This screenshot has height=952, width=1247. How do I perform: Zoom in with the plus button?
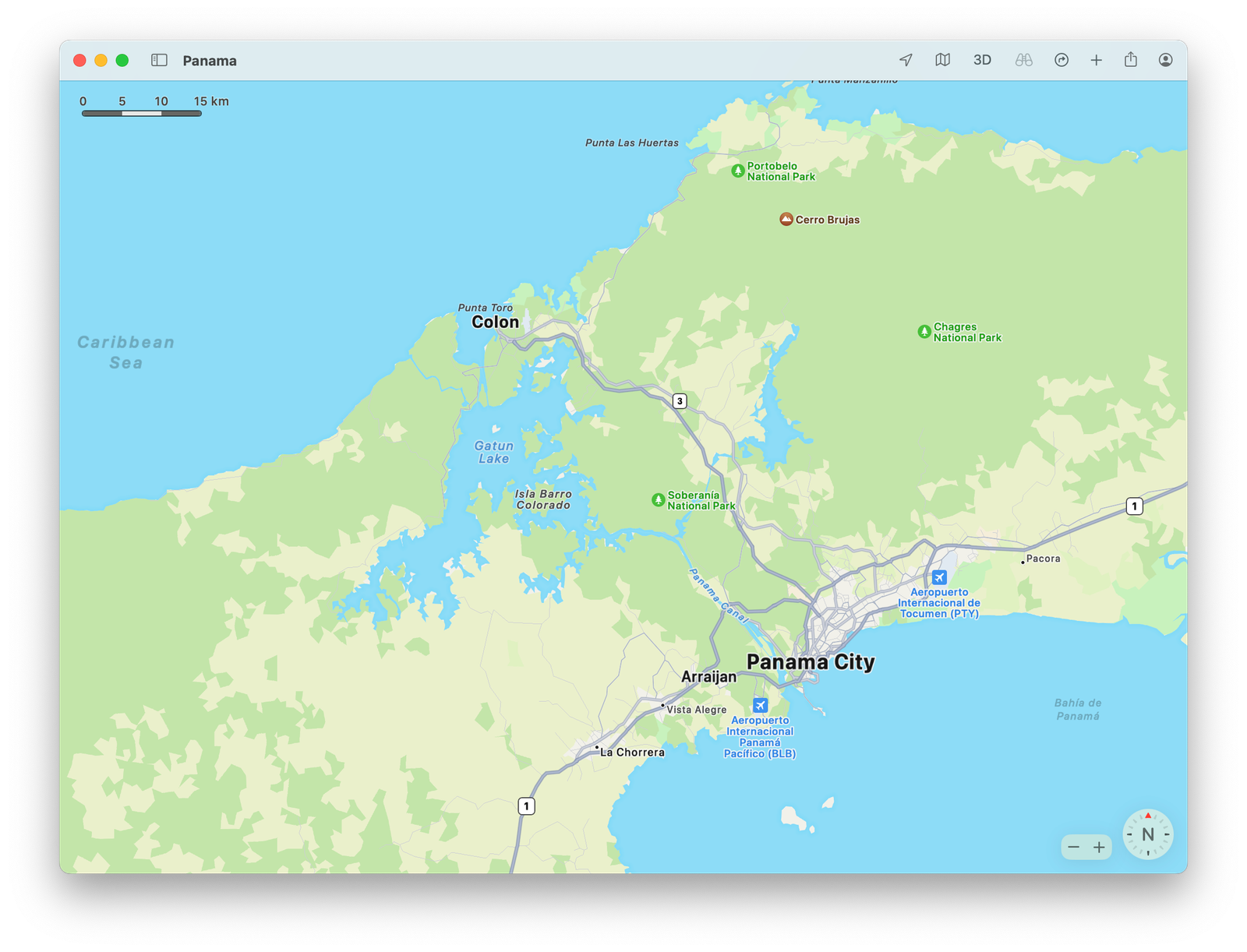point(1099,847)
